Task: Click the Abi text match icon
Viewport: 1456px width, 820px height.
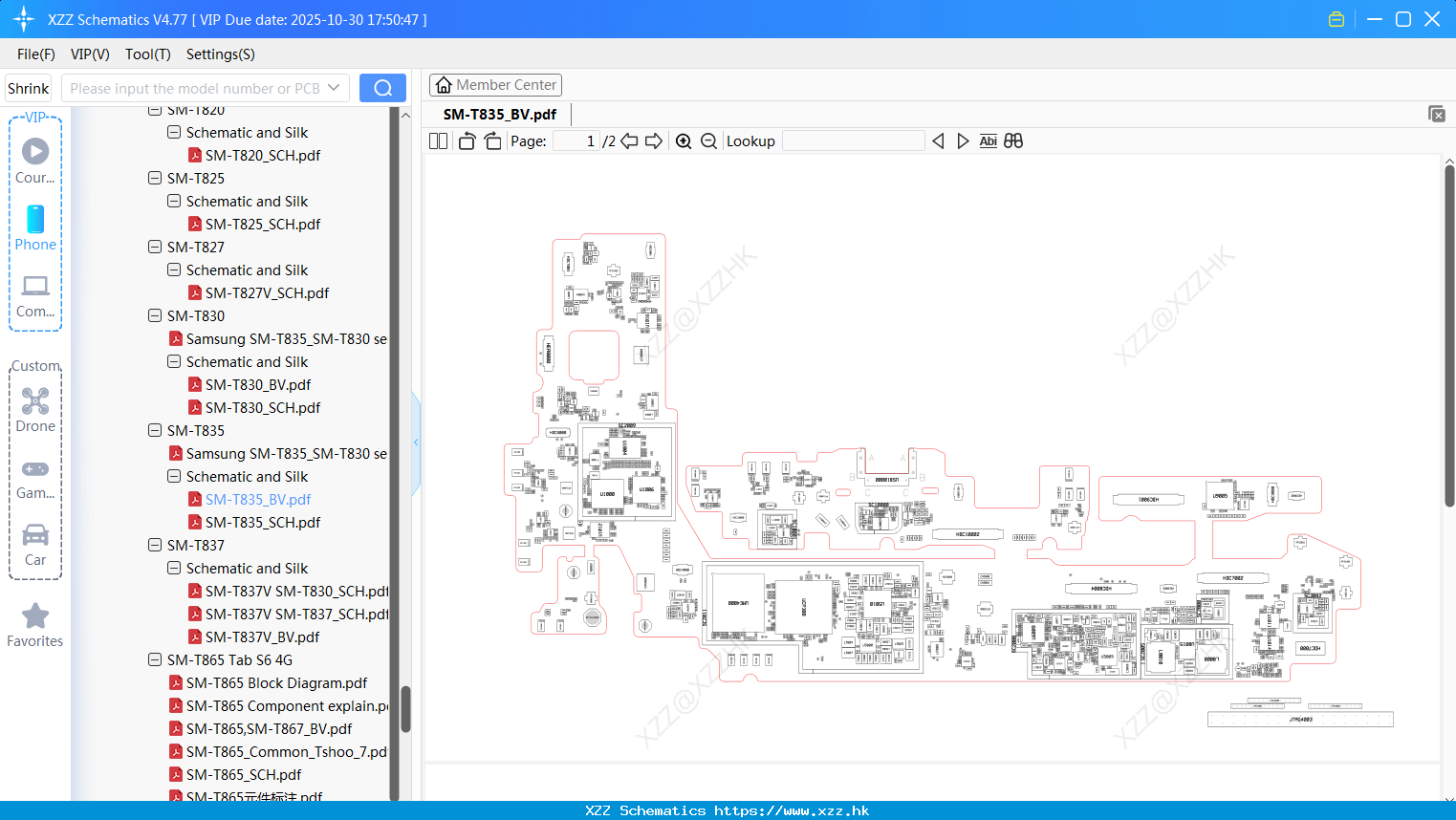Action: pos(989,141)
